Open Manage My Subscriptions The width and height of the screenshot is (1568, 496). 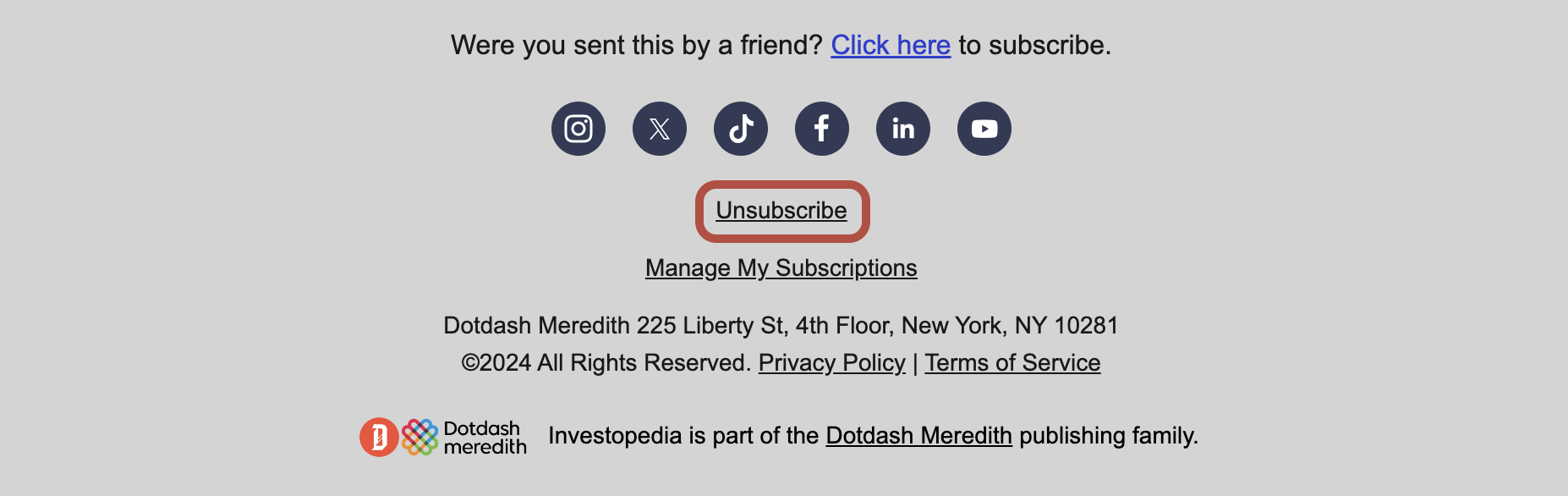(x=781, y=268)
